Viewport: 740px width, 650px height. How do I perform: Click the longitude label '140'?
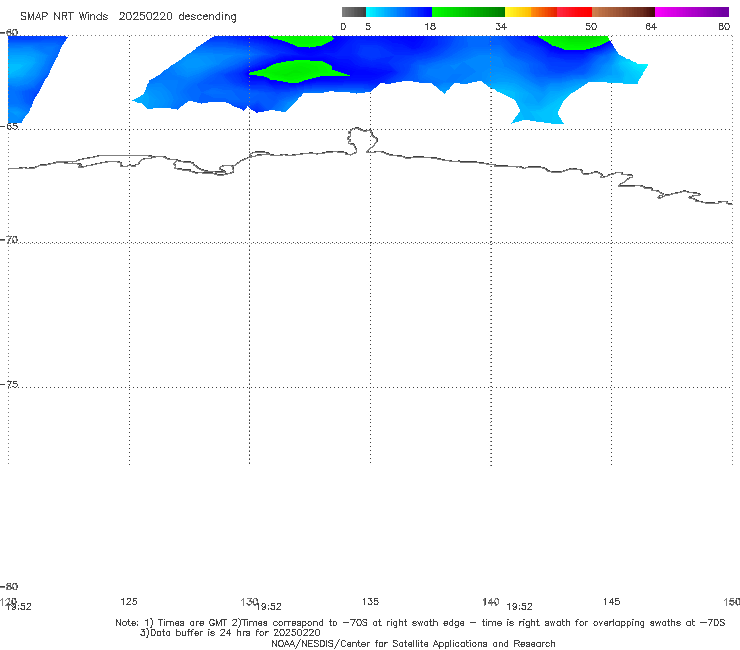point(491,601)
